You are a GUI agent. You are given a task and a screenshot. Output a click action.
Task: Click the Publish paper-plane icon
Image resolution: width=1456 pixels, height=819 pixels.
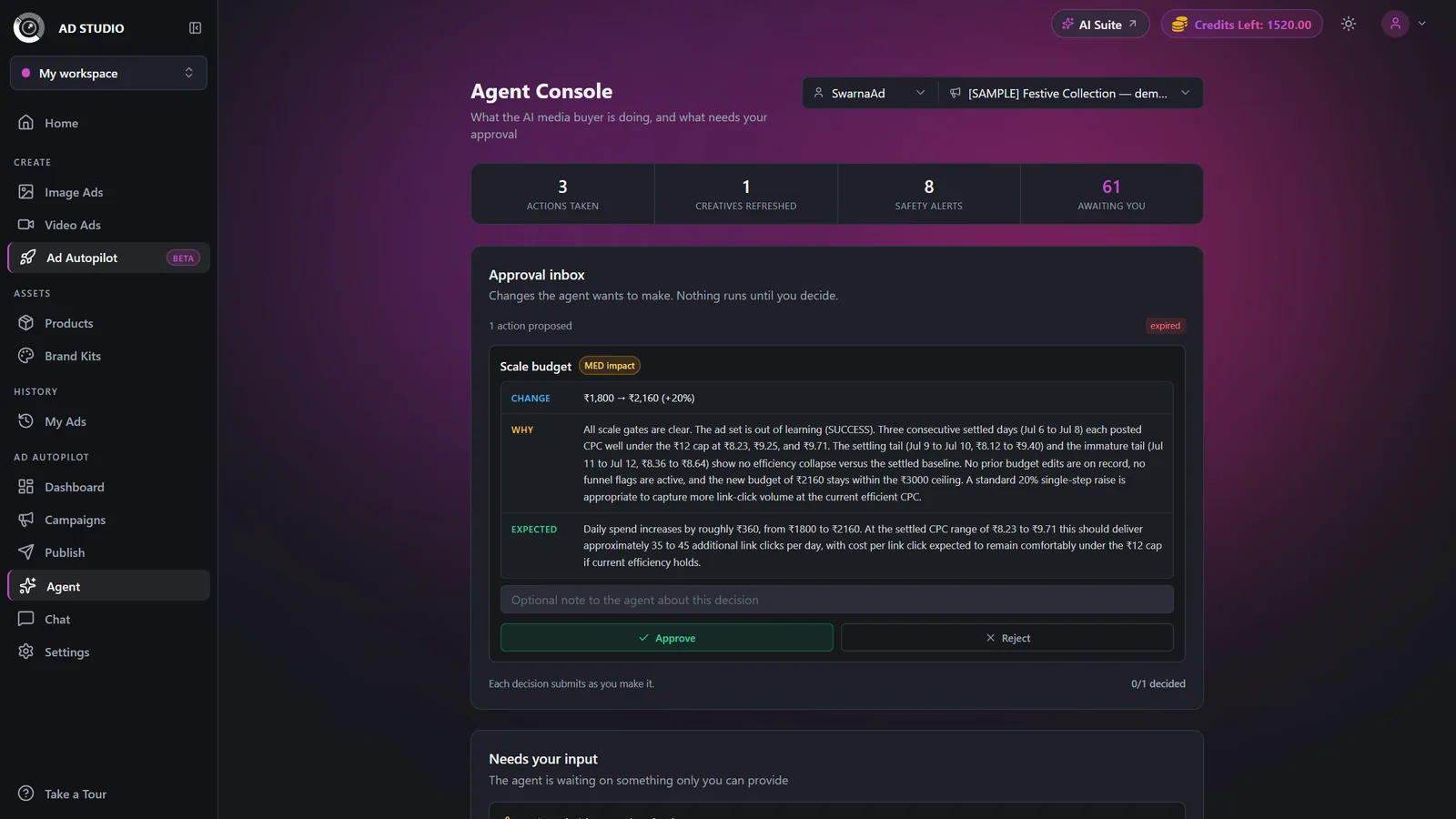click(x=26, y=552)
